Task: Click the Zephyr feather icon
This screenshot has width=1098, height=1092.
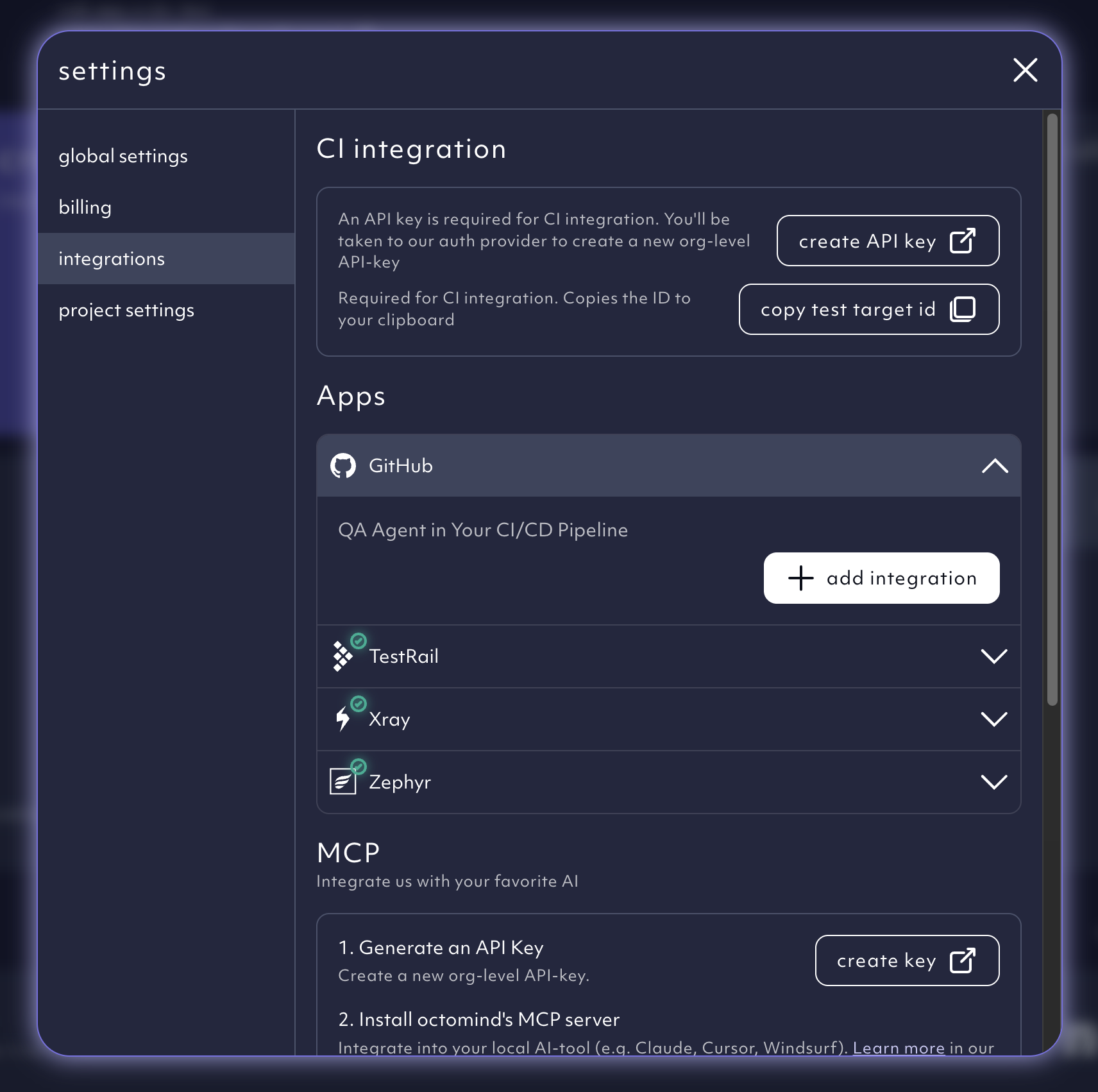Action: (344, 782)
